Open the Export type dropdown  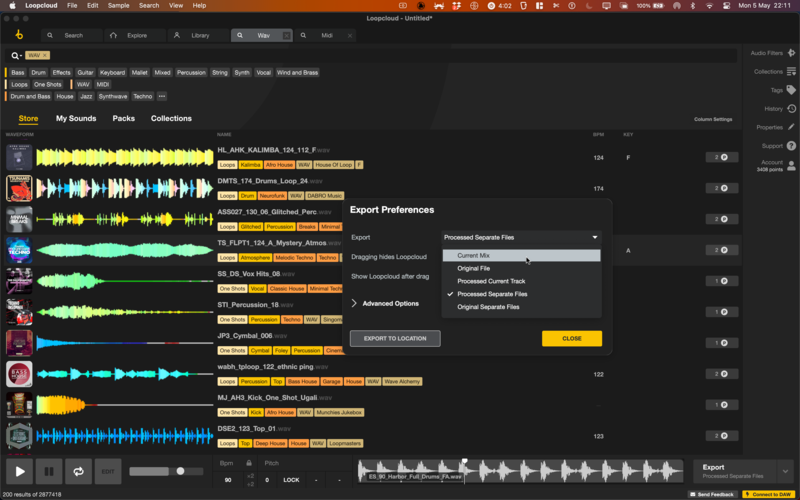tap(521, 237)
